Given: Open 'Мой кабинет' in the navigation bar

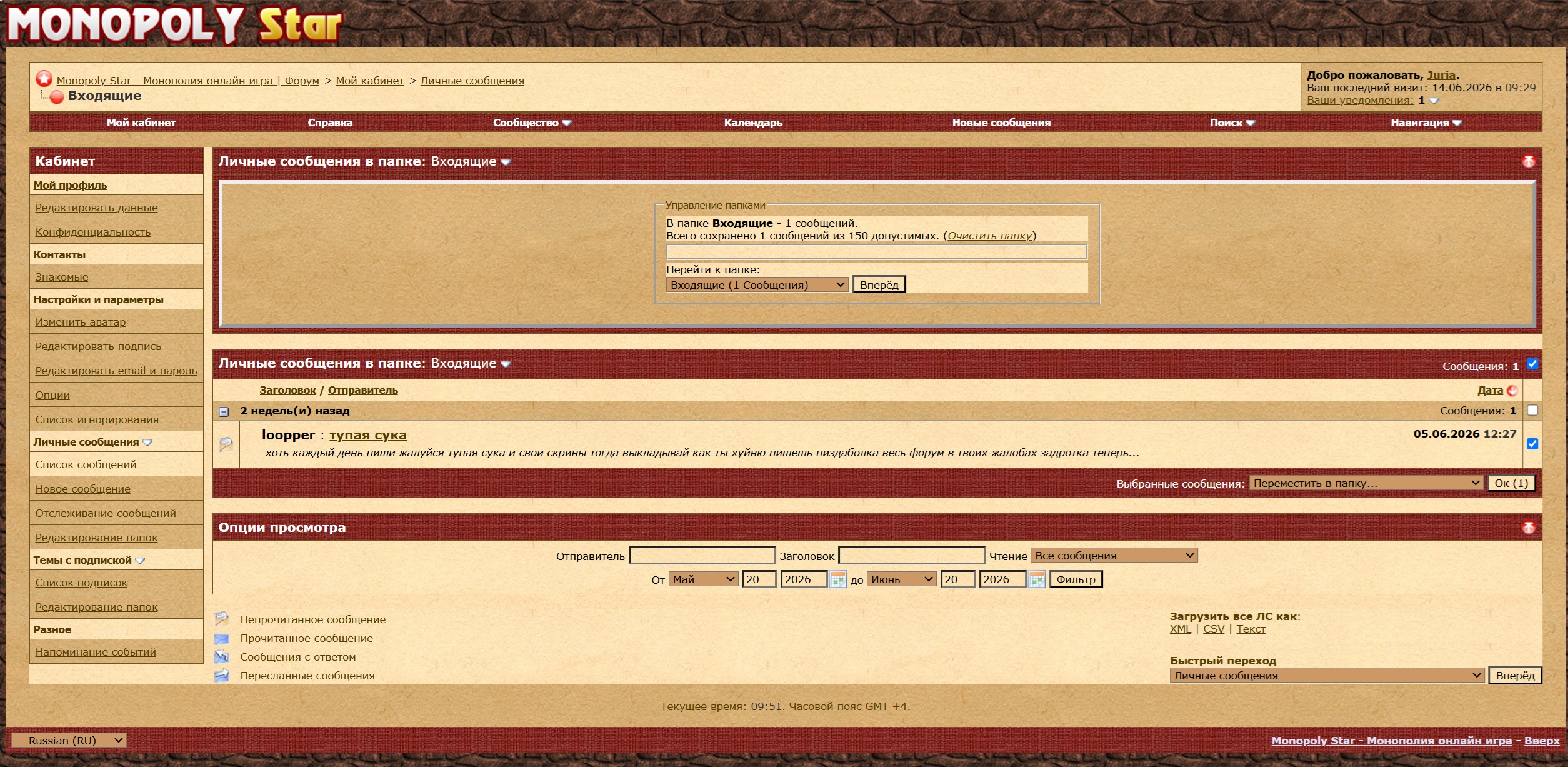Looking at the screenshot, I should click(141, 123).
